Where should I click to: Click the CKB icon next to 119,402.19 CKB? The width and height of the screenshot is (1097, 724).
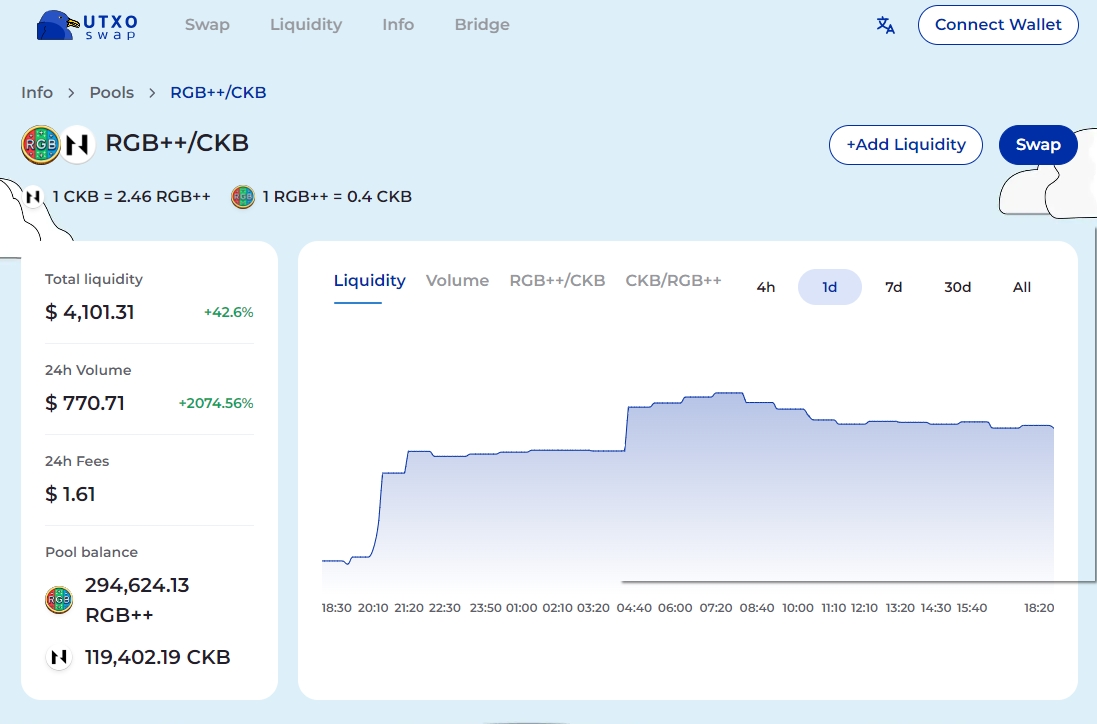point(59,657)
